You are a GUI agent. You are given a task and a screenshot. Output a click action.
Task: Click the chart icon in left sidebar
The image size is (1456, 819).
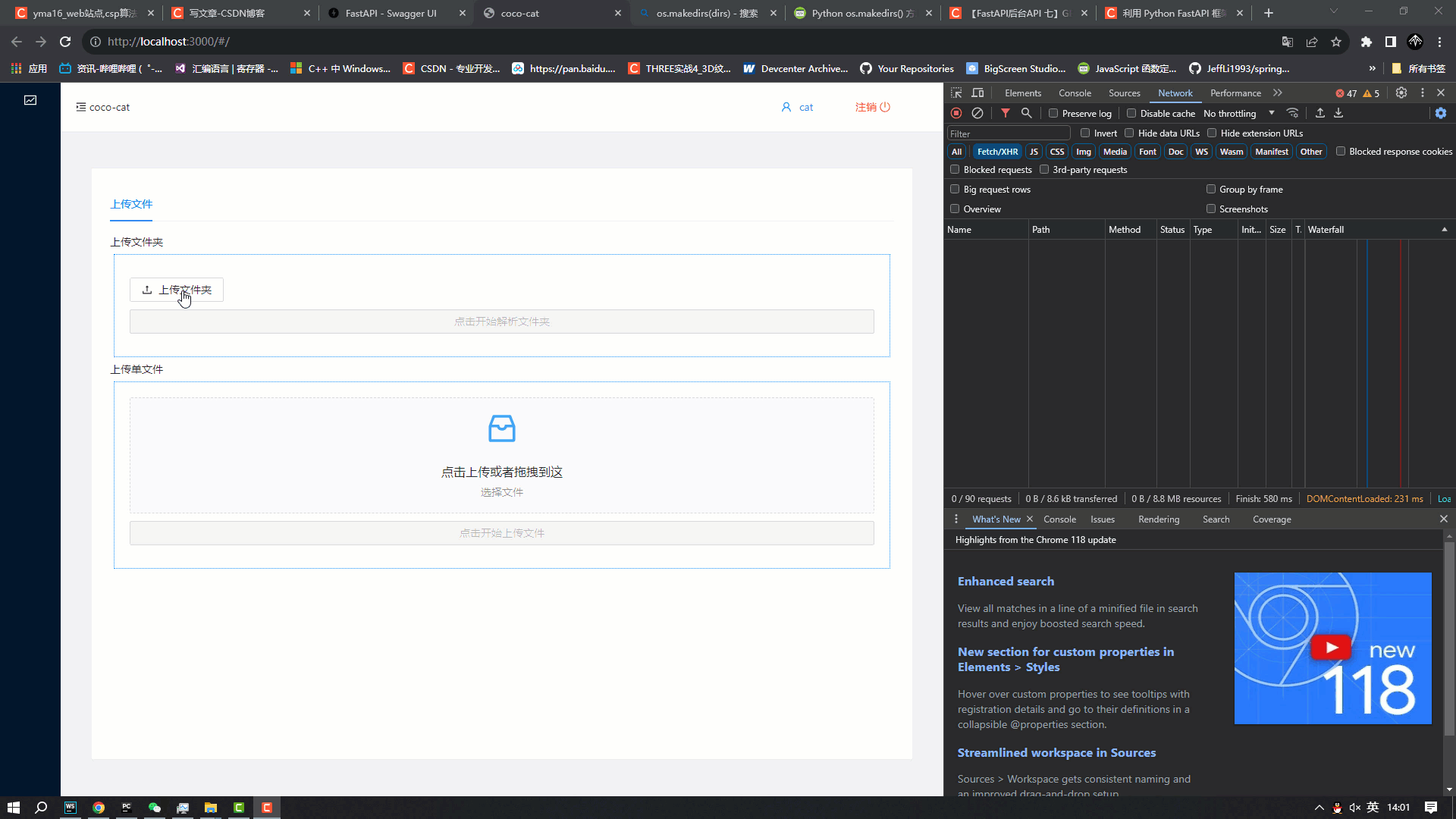coord(30,100)
